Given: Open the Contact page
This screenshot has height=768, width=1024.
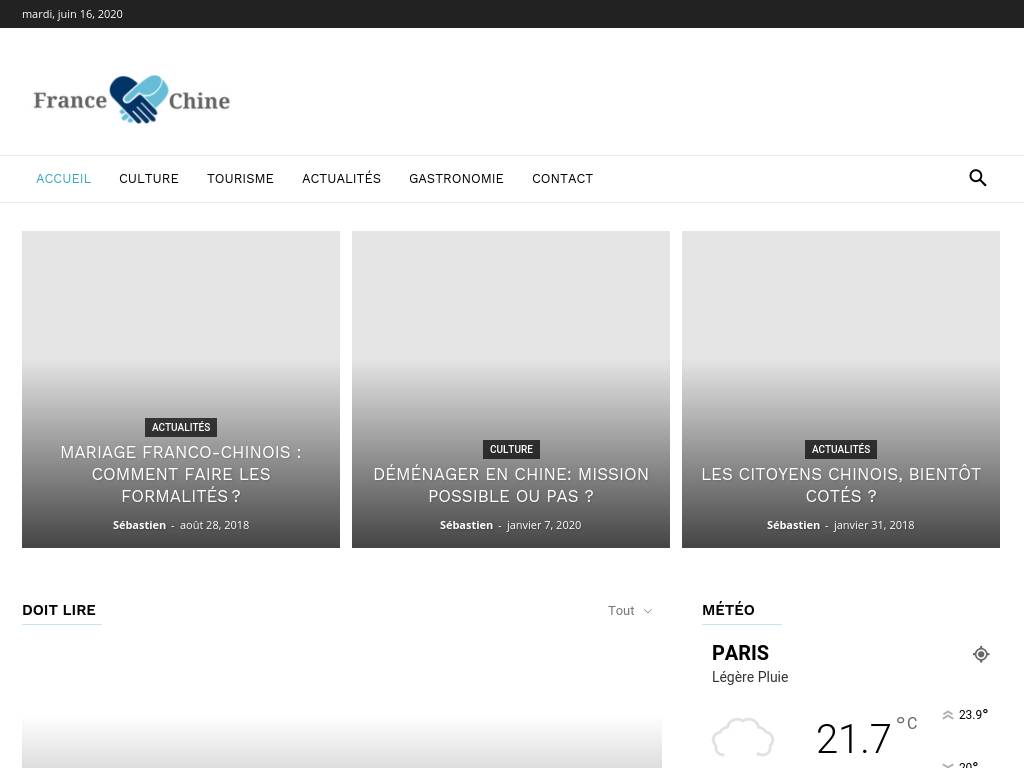Looking at the screenshot, I should pos(562,179).
